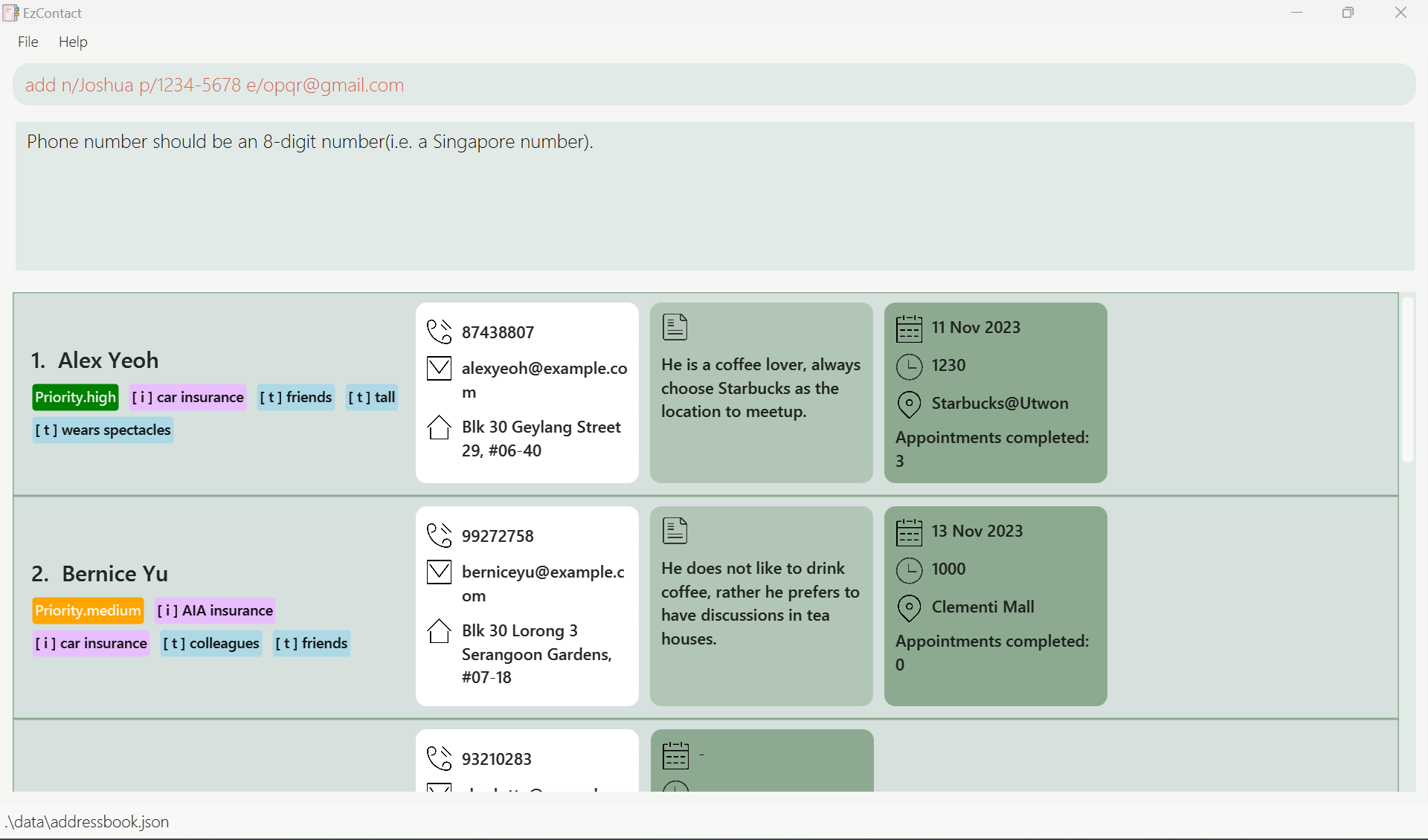
Task: Select the Bernice Yu contact name
Action: coord(115,574)
